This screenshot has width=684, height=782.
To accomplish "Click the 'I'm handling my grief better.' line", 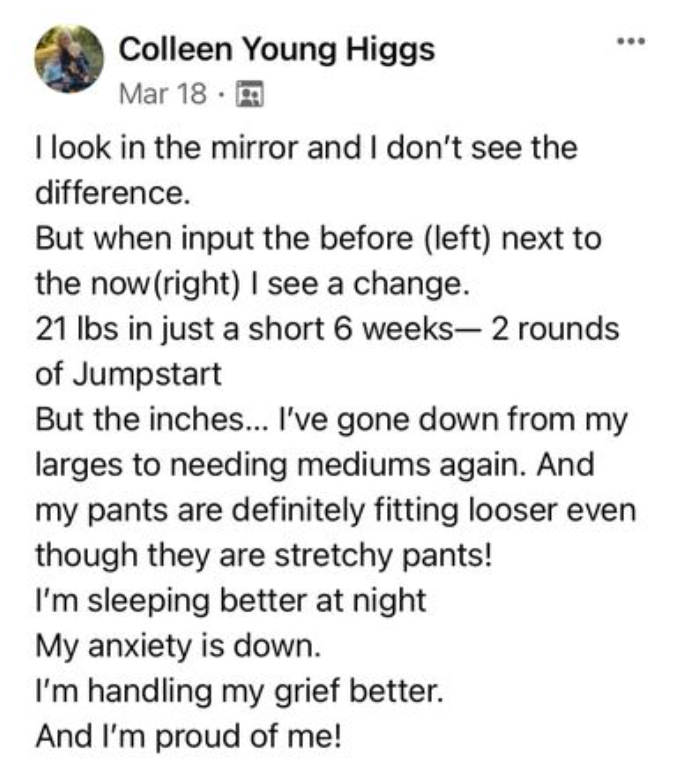I will [x=239, y=692].
